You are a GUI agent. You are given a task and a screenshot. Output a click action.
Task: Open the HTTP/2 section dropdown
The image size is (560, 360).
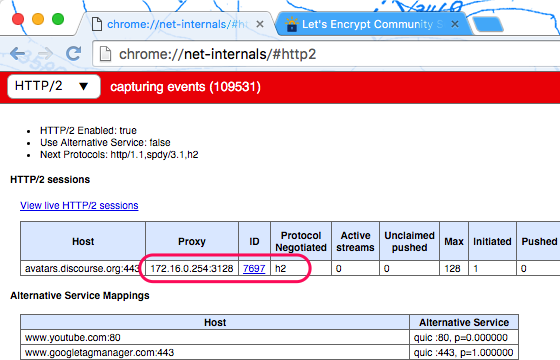point(54,86)
